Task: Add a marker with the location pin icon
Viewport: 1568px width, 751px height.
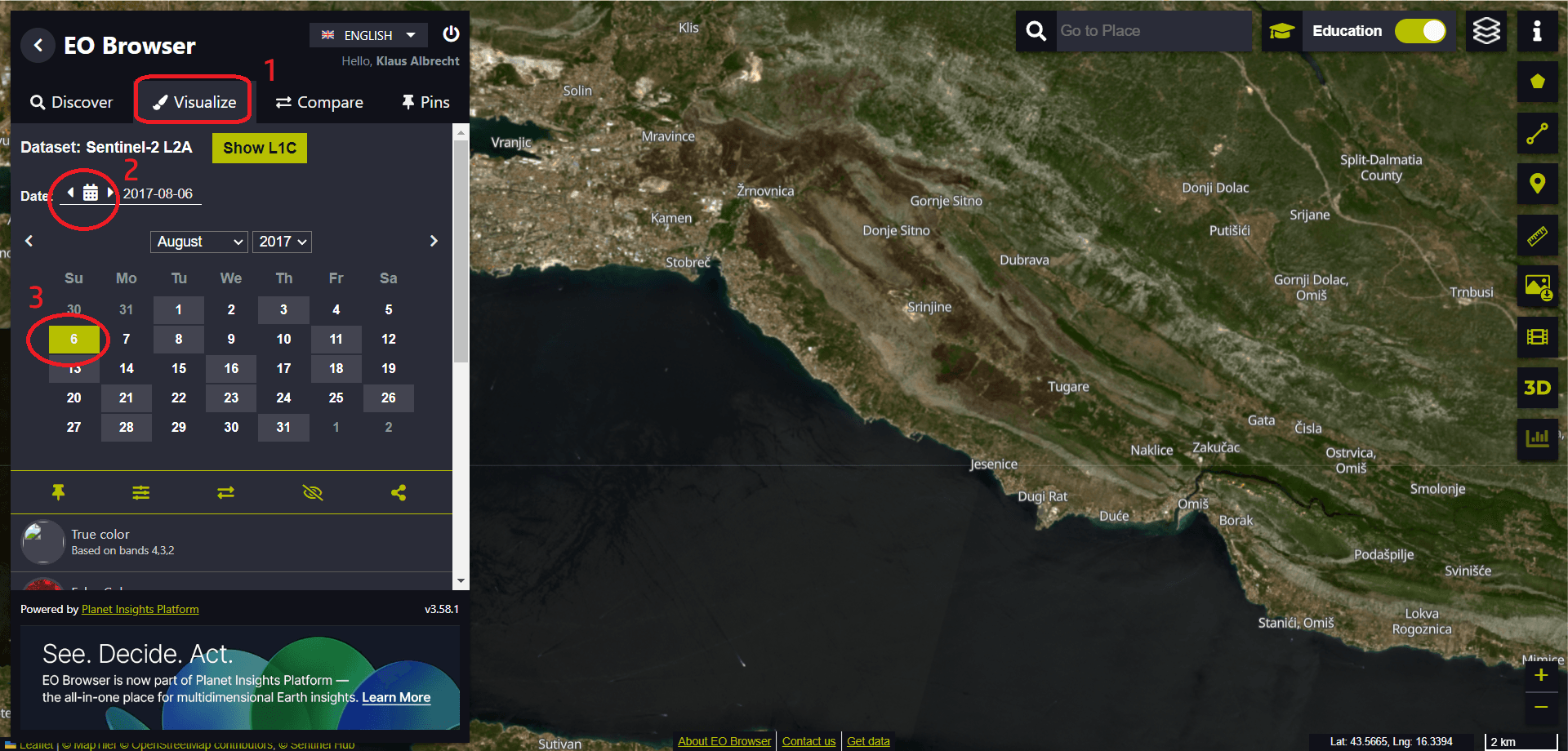Action: [x=1537, y=184]
